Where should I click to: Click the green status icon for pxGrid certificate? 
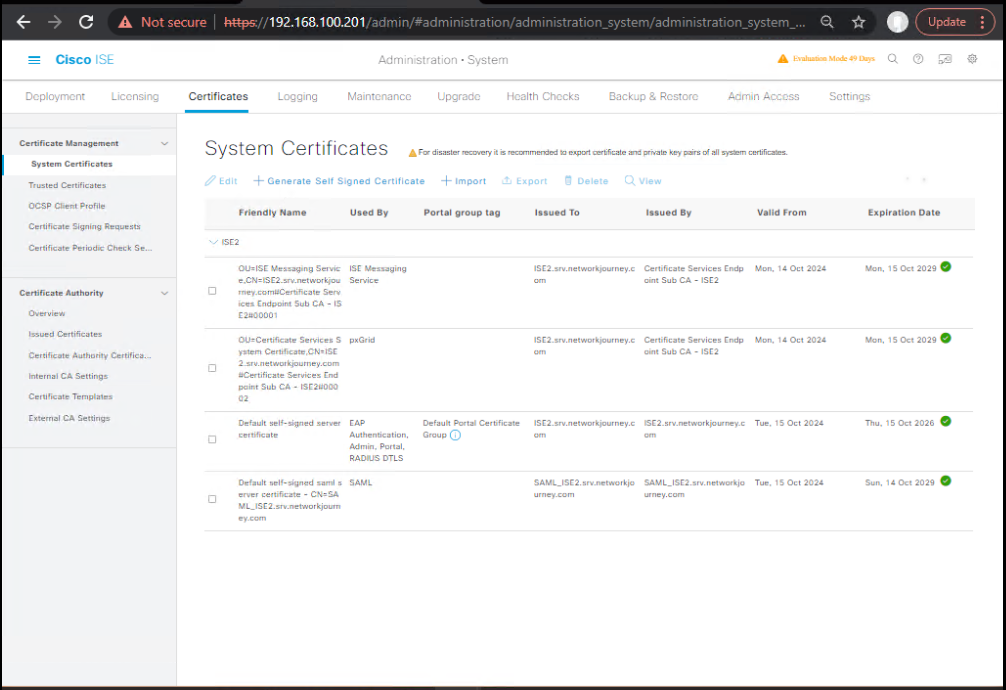(x=946, y=338)
